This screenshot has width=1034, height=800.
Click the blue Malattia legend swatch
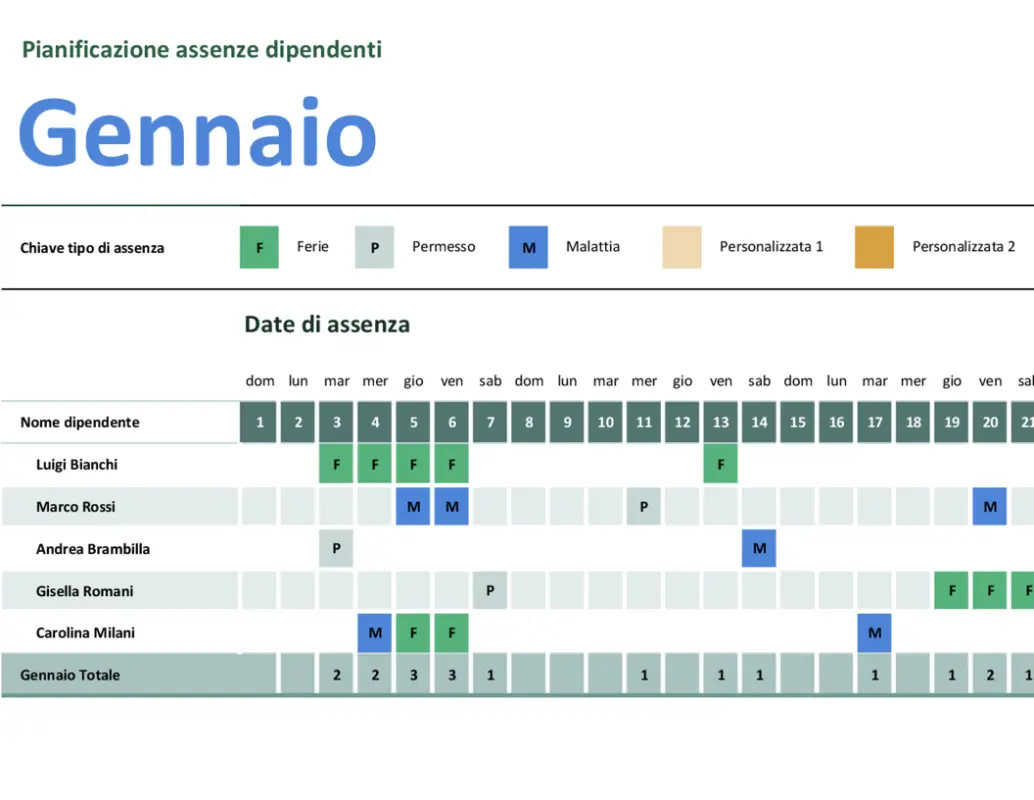coord(528,247)
